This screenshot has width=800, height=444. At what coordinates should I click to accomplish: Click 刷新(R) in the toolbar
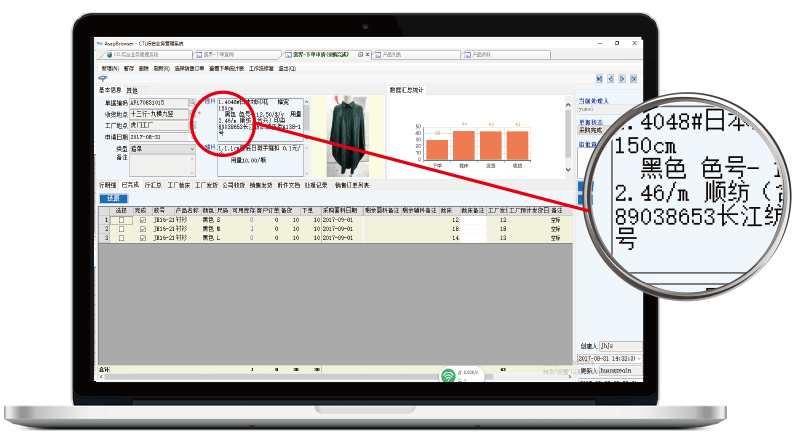161,68
